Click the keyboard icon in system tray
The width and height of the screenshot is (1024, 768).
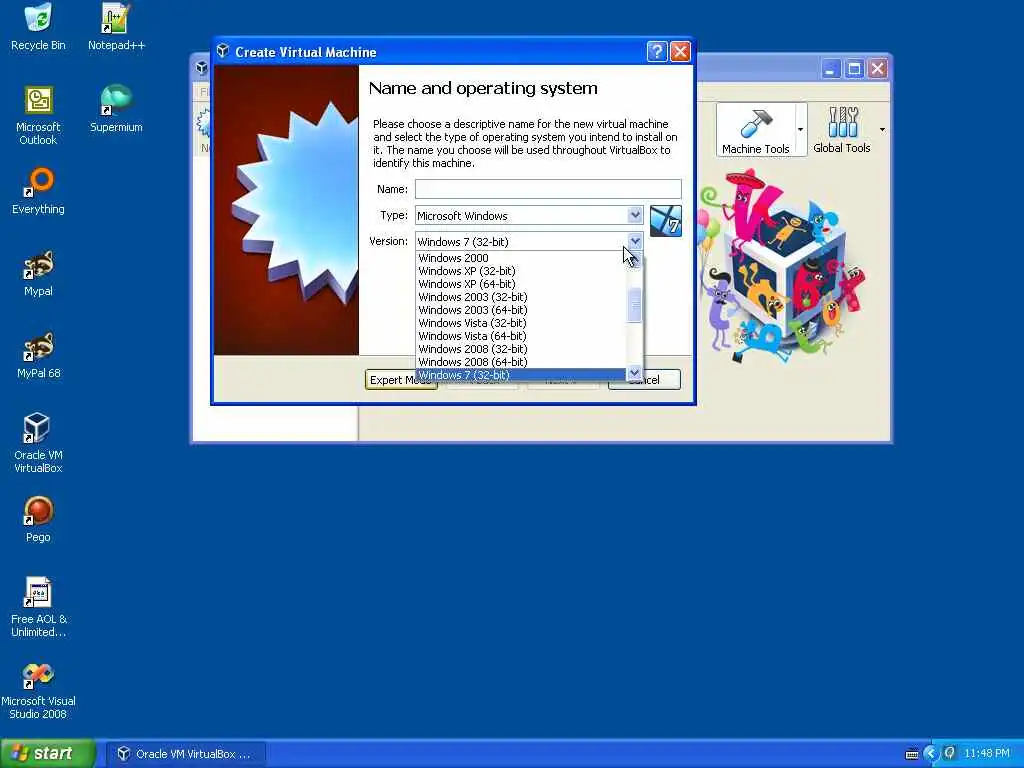click(x=912, y=754)
